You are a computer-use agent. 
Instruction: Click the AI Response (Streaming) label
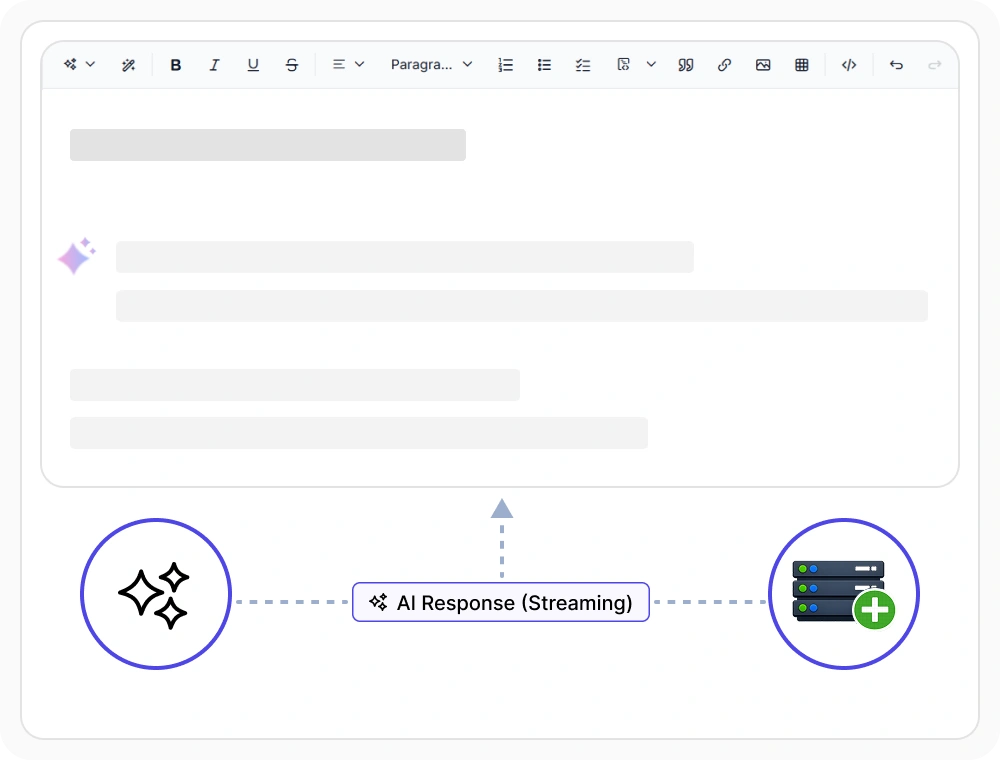coord(501,602)
